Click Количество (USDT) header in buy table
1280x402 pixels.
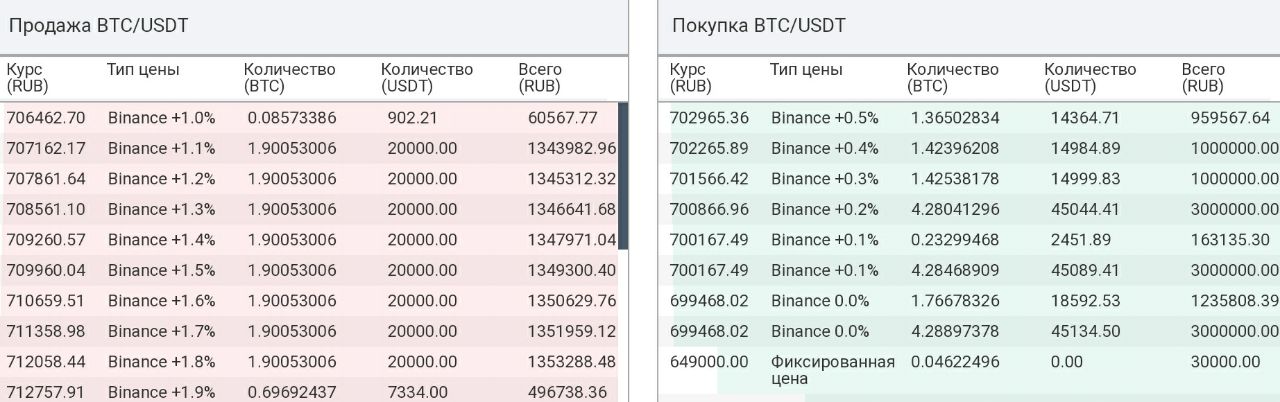click(1090, 78)
